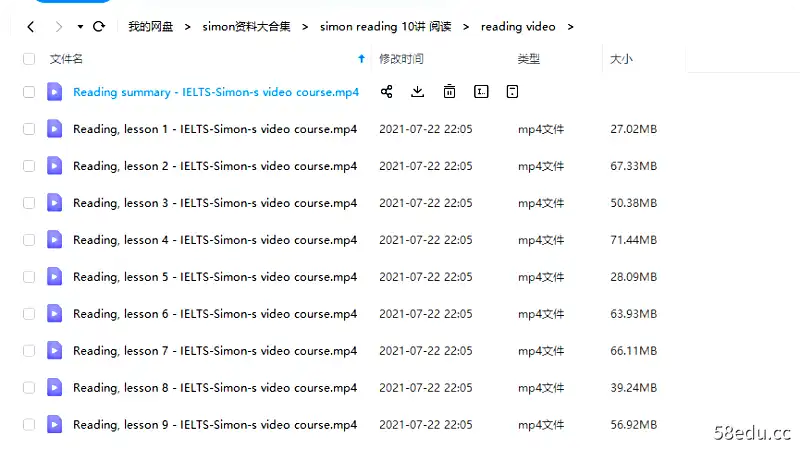Click the 39.24MB size cell
This screenshot has width=800, height=449.
(x=633, y=388)
